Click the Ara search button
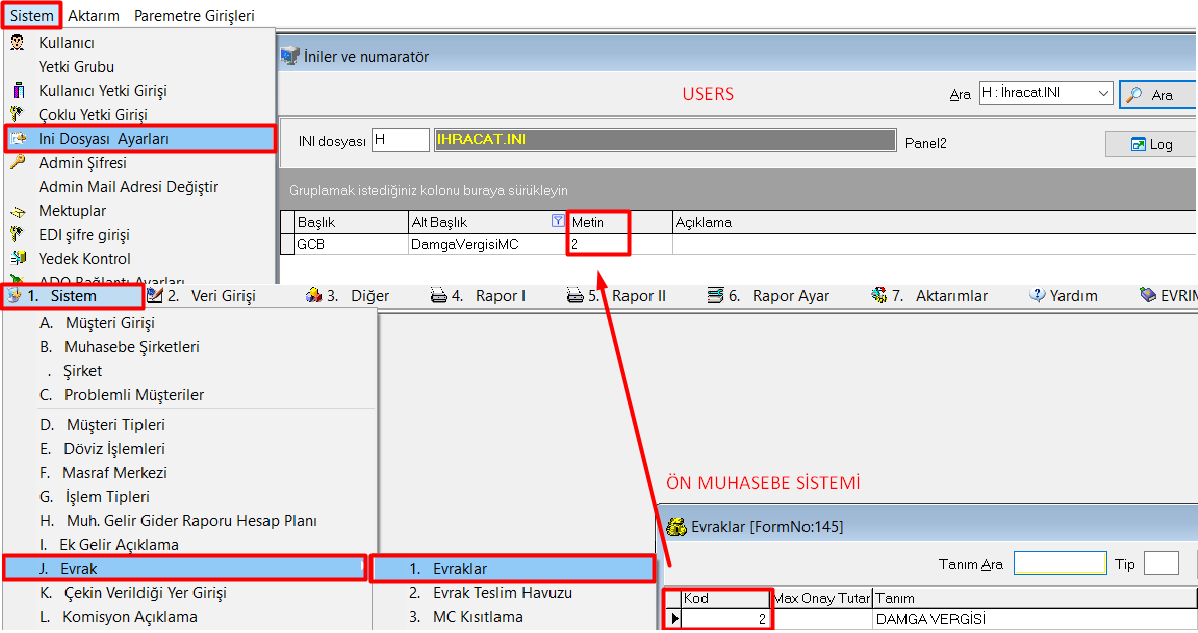1198x633 pixels. pos(1157,95)
